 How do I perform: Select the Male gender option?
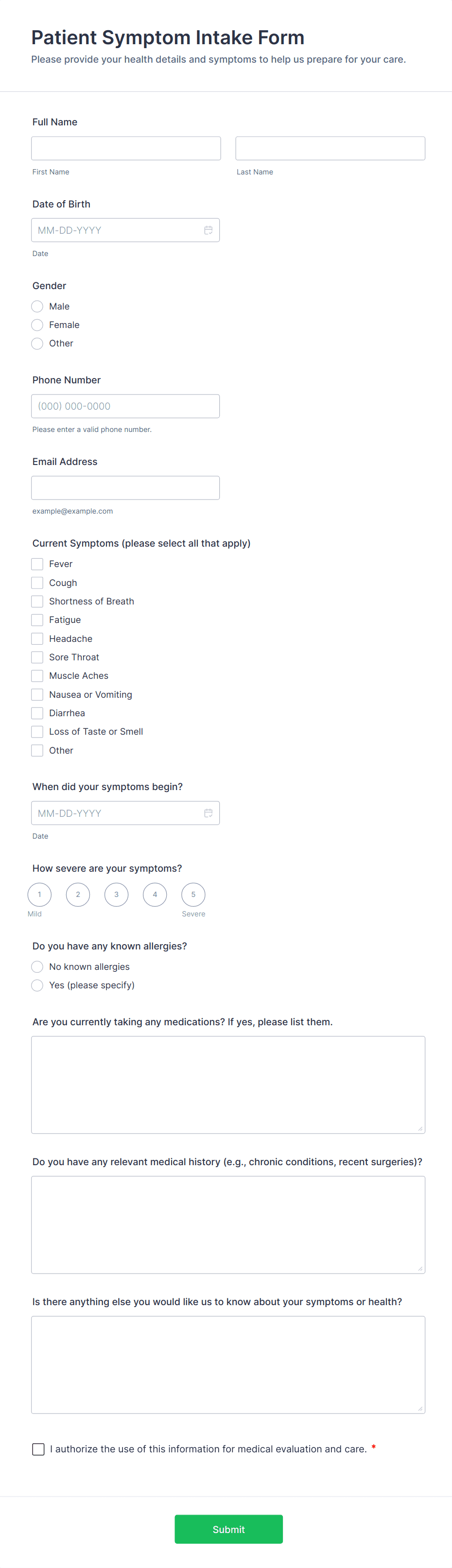pyautogui.click(x=37, y=306)
